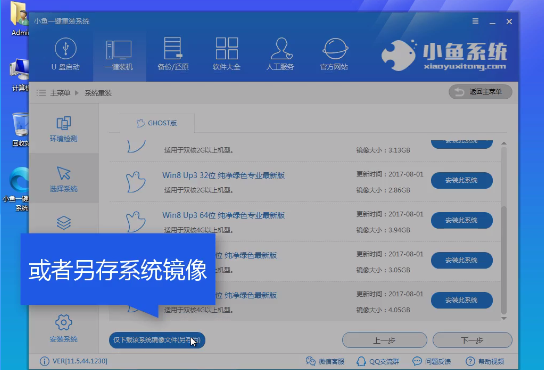Click 主菜单 in the breadcrumb
The height and width of the screenshot is (370, 544).
point(60,93)
